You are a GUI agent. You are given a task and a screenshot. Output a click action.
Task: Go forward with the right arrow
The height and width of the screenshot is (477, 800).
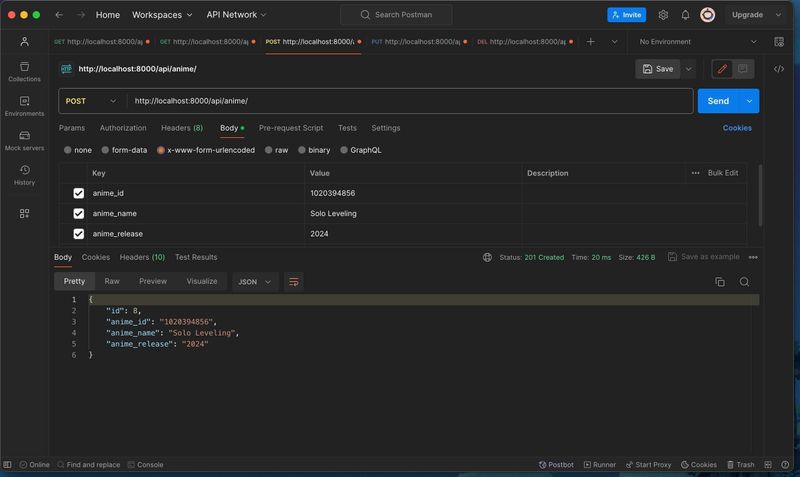tap(81, 15)
